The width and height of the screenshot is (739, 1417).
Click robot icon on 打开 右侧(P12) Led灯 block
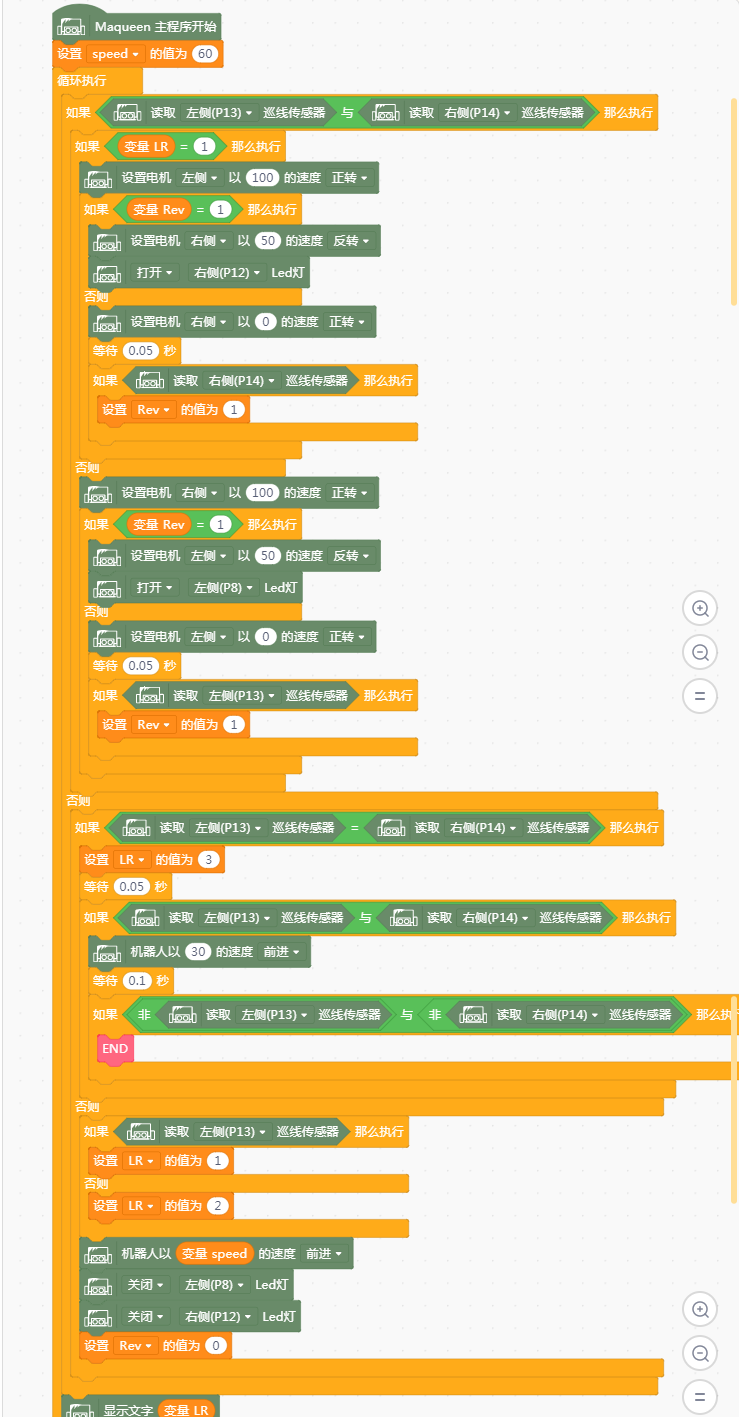(x=108, y=273)
